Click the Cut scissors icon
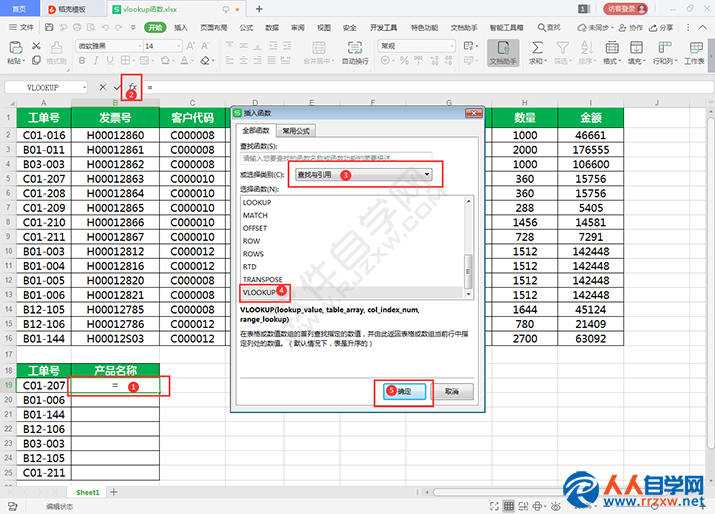Image resolution: width=715 pixels, height=514 pixels. click(x=36, y=46)
